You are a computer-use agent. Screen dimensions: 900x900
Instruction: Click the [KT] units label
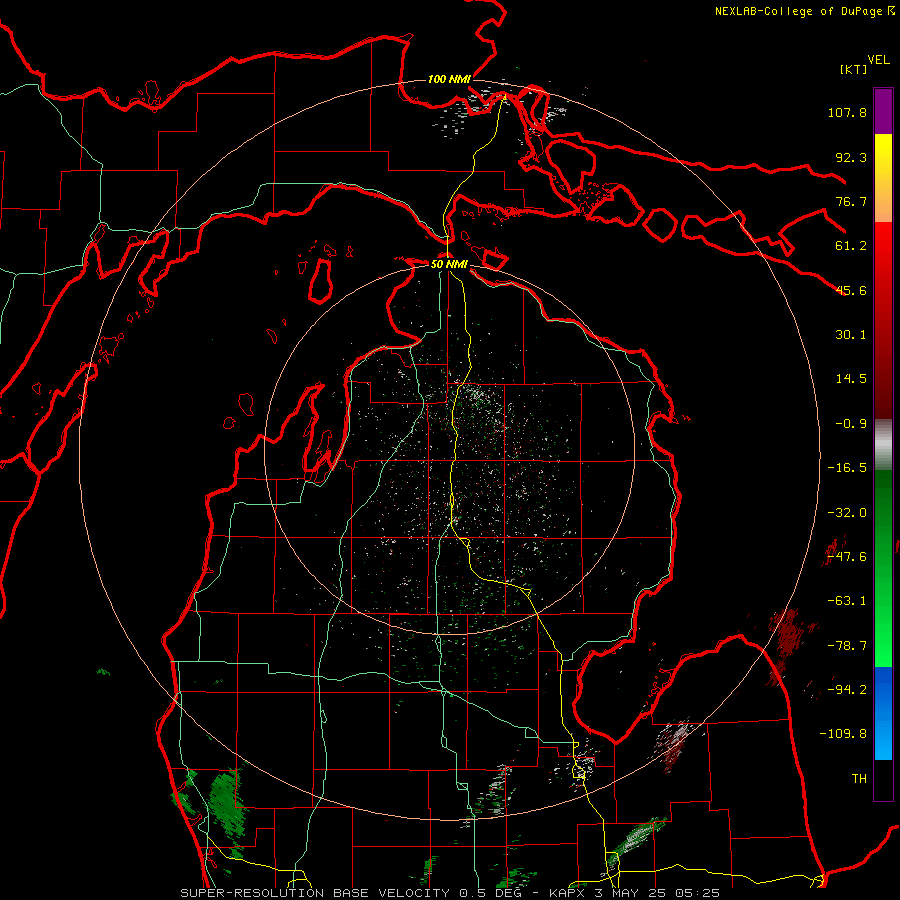point(853,69)
